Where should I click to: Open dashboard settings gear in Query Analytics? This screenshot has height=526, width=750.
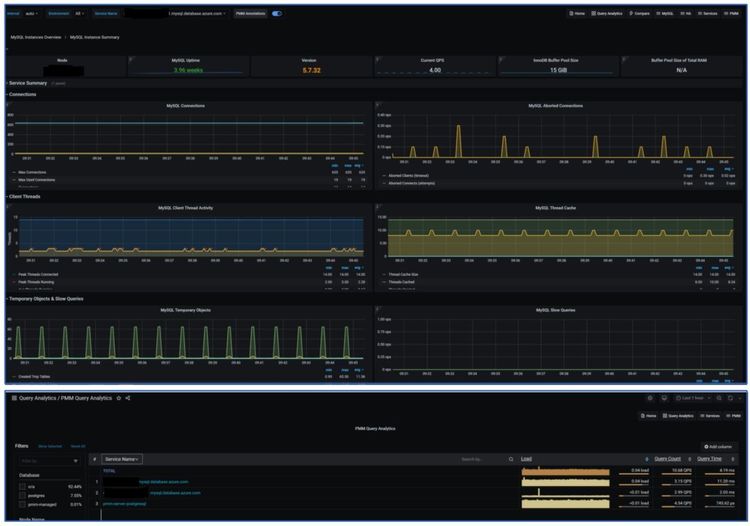[650, 398]
